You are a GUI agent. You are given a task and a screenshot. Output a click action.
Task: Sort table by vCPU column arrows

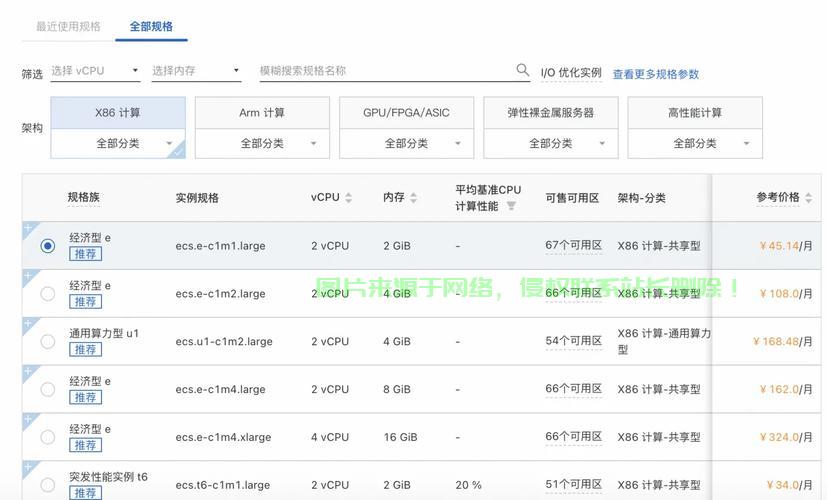click(348, 198)
